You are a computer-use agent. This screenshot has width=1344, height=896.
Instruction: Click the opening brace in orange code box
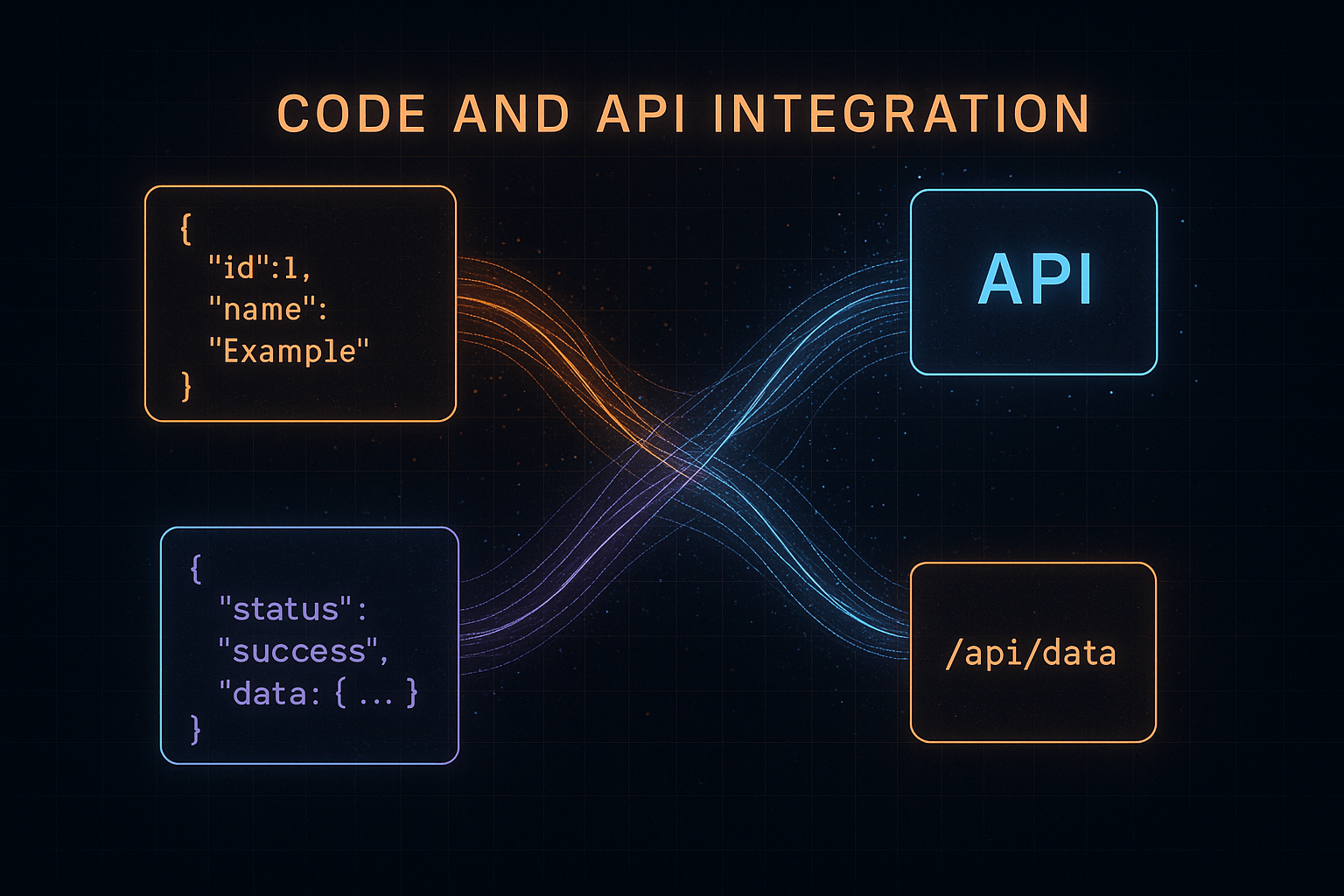click(x=185, y=229)
